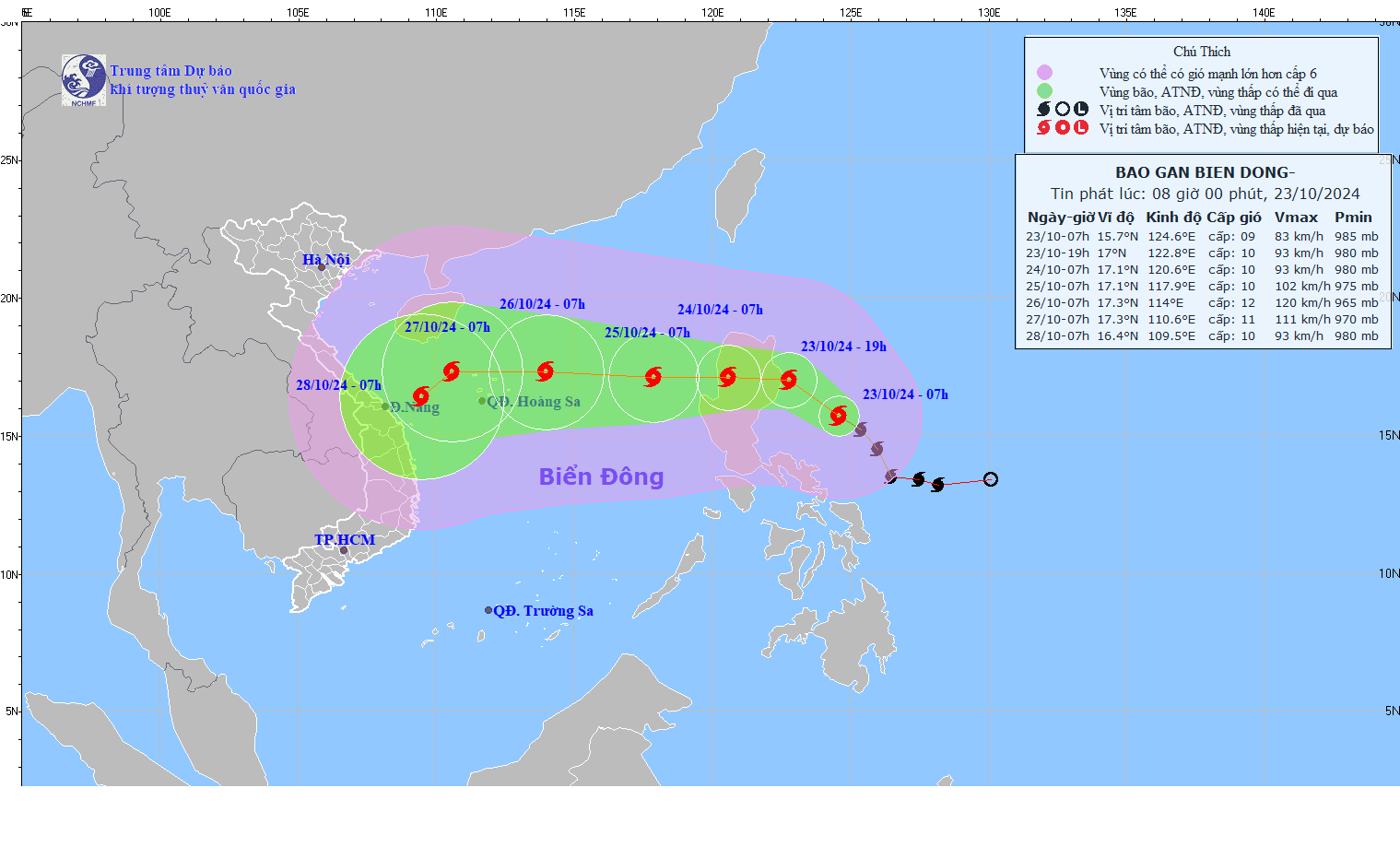Viewport: 1400px width, 847px height.
Task: Click the 'Vĩ độ' column header
Action: 1116,218
